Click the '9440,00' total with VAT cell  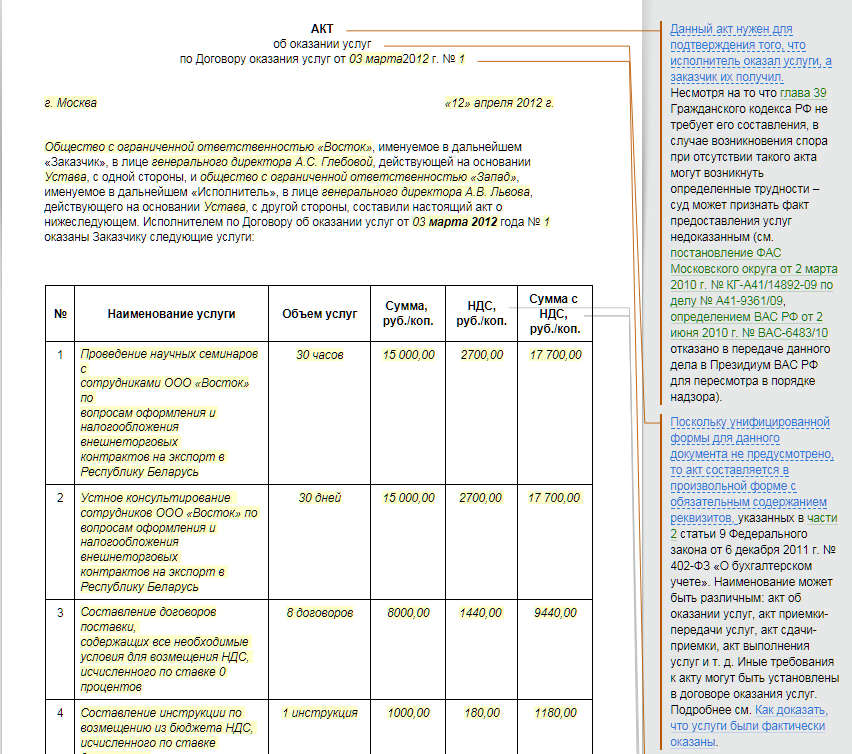pyautogui.click(x=554, y=612)
